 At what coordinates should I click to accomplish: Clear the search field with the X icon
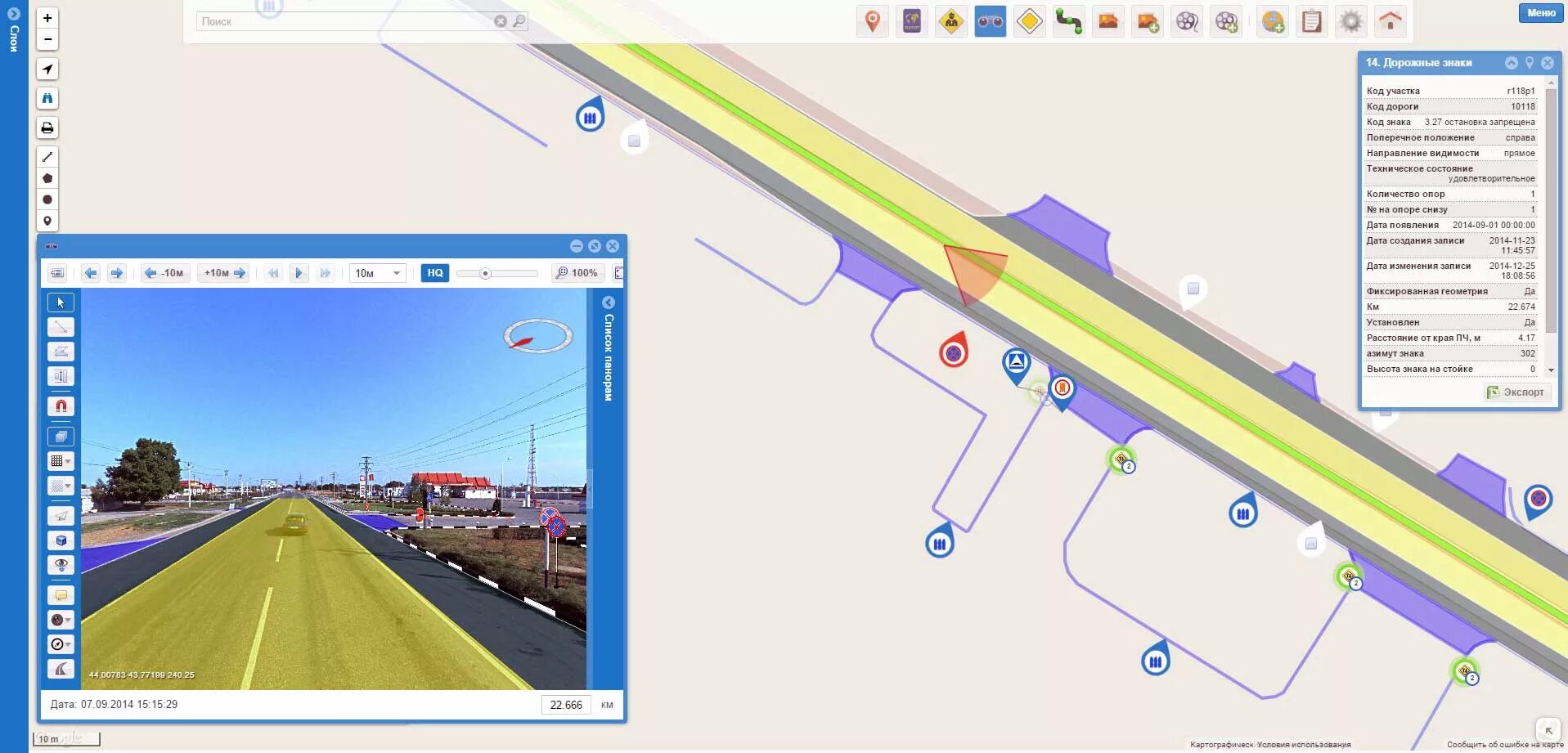(501, 21)
